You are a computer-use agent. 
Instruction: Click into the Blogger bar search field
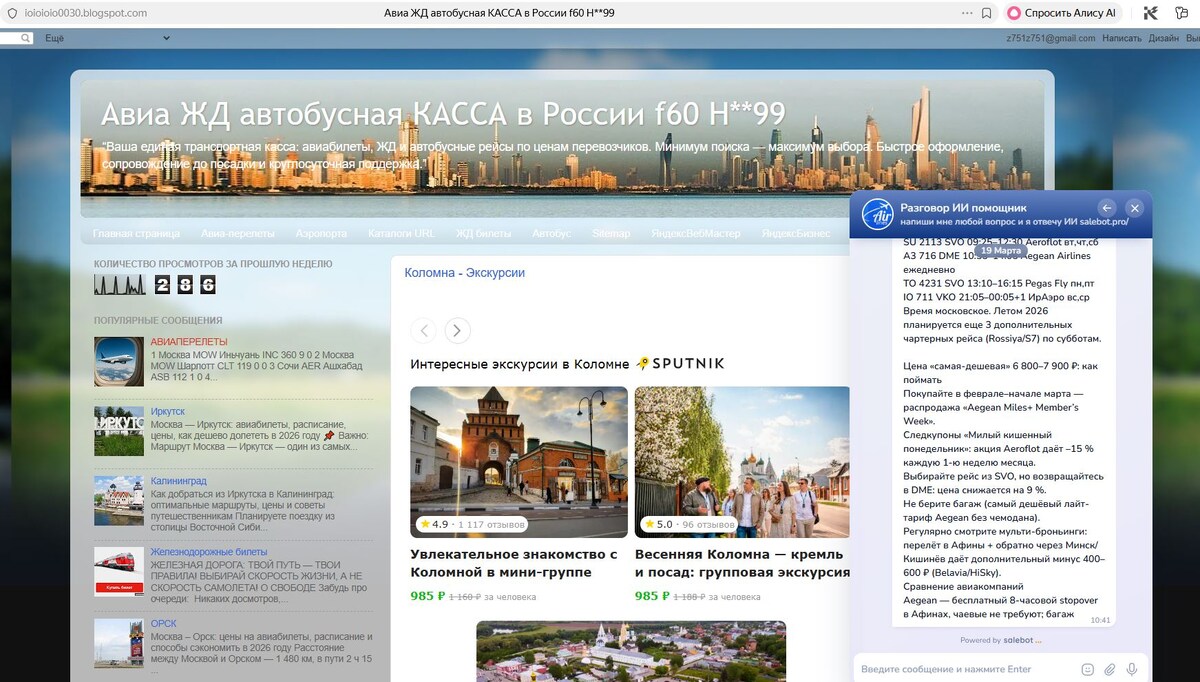tap(17, 38)
